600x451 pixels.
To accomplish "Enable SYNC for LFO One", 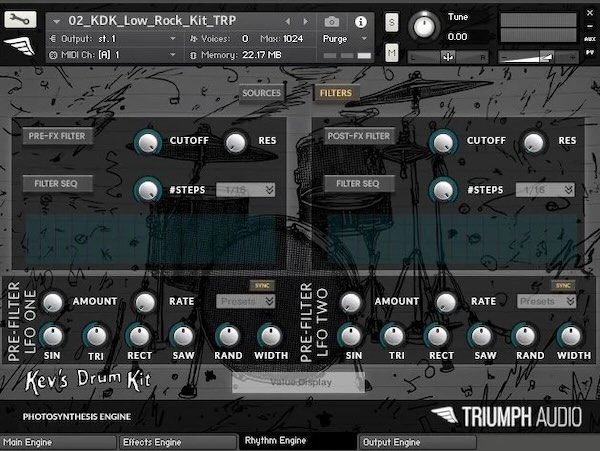I will [262, 285].
